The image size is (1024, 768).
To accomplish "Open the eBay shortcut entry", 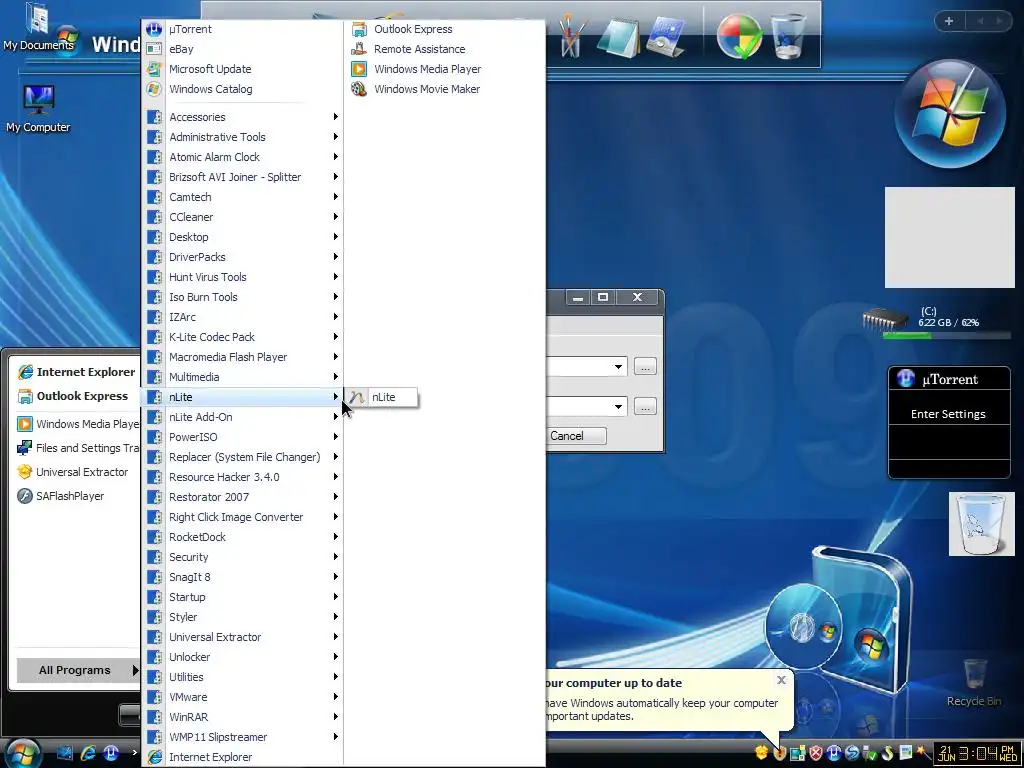I will click(x=242, y=49).
